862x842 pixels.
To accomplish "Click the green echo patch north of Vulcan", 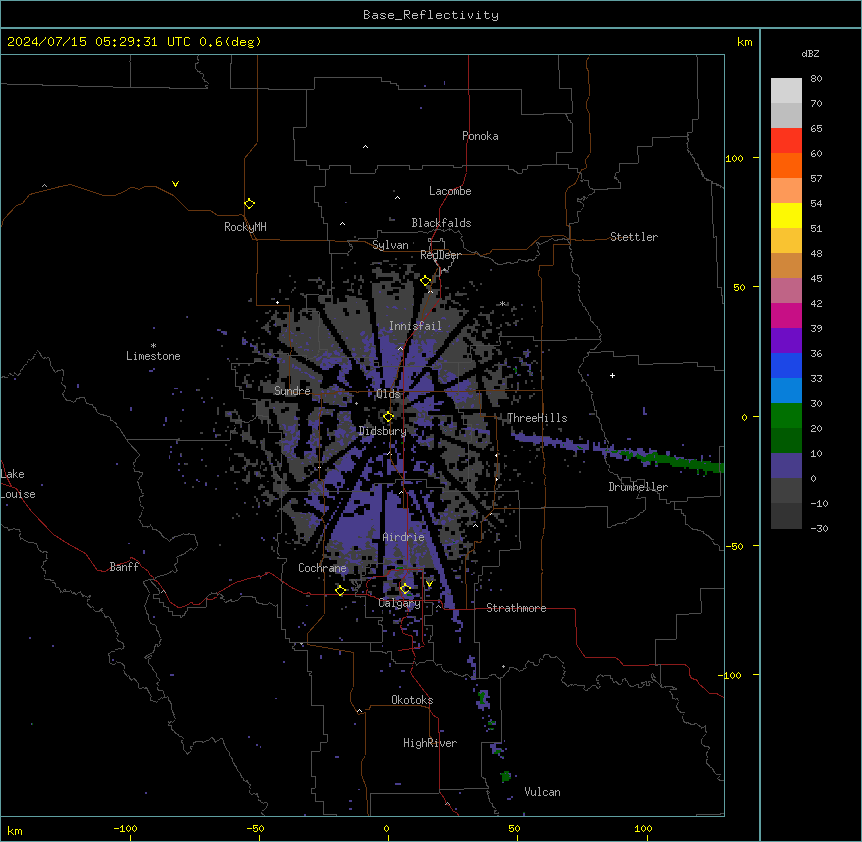I will 506,776.
